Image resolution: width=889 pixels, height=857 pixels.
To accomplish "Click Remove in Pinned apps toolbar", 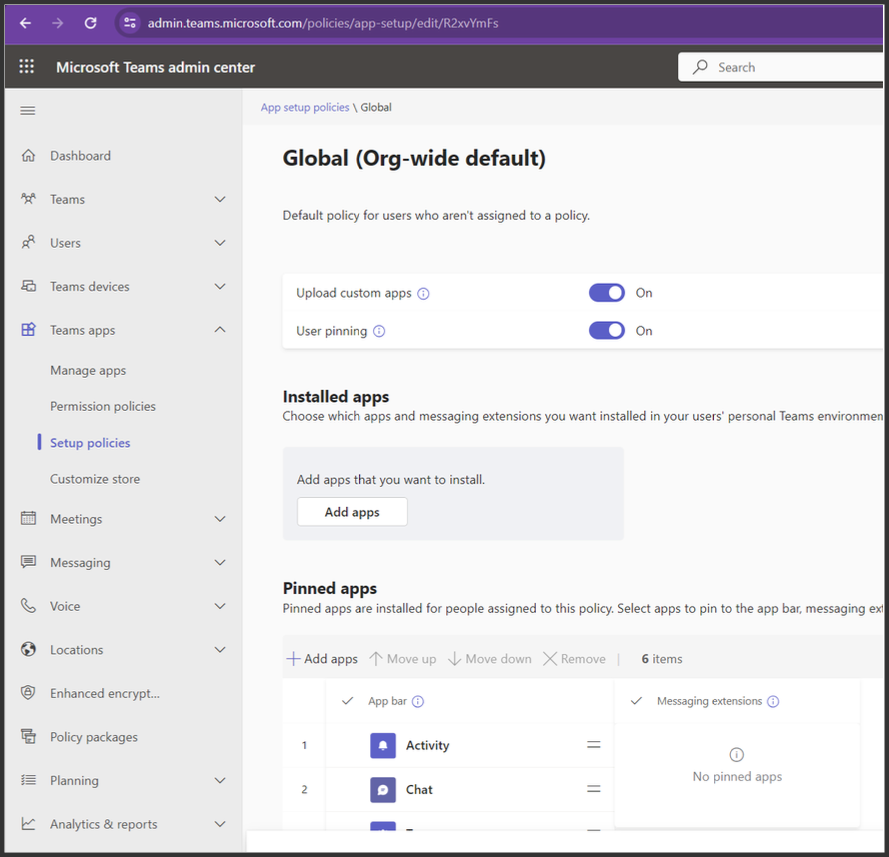I will 574,659.
